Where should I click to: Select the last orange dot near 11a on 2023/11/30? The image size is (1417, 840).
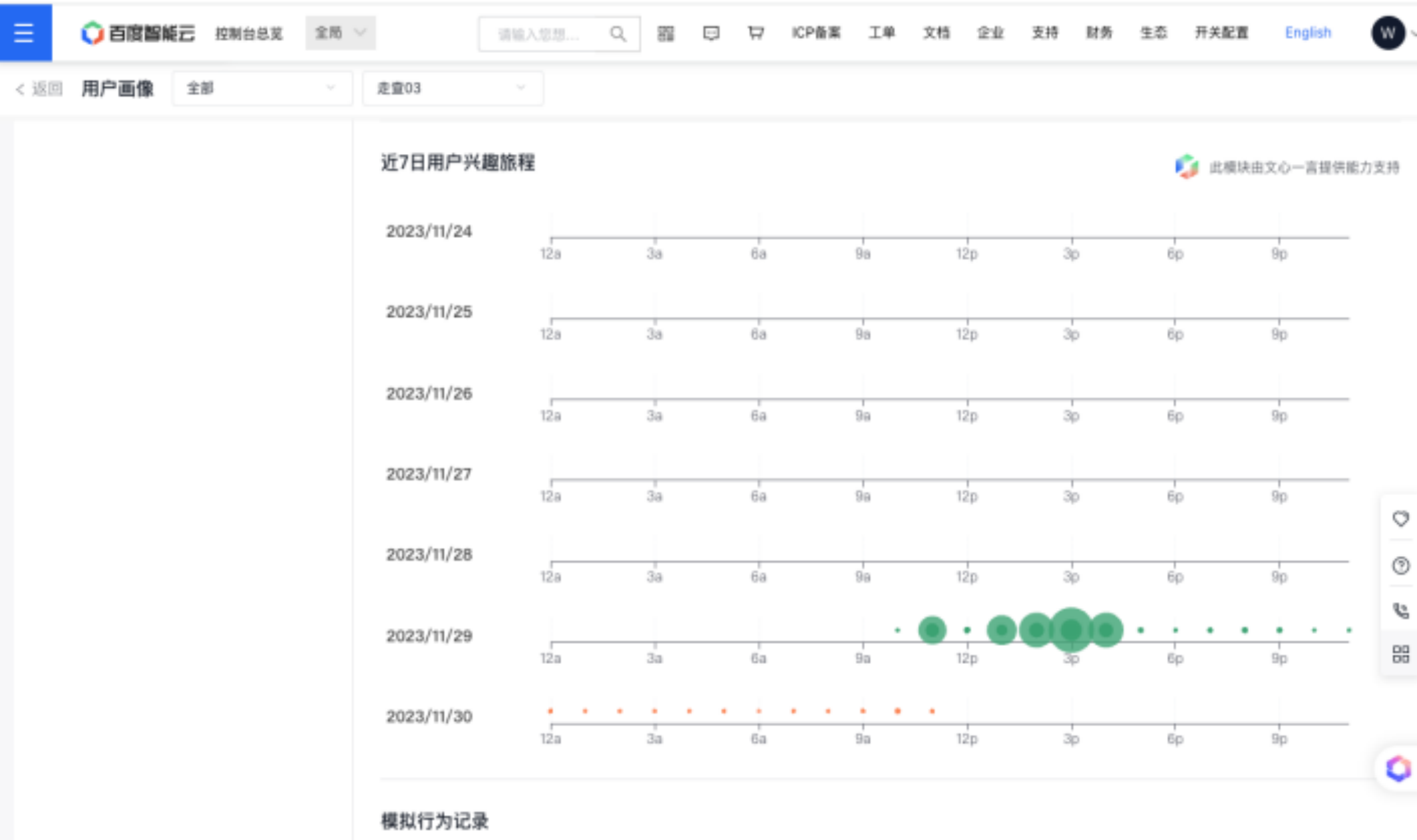click(932, 711)
